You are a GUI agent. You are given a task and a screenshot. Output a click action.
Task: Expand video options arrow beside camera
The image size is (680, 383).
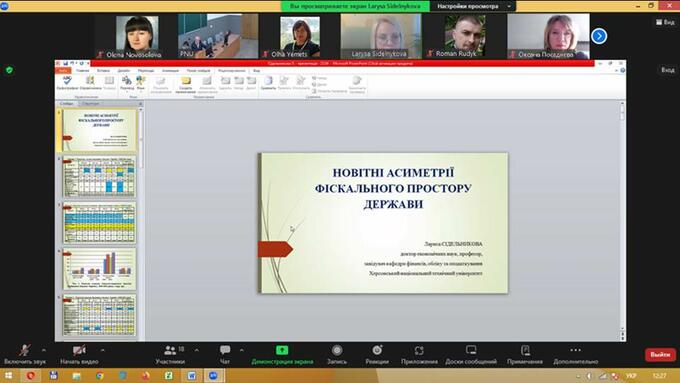102,350
